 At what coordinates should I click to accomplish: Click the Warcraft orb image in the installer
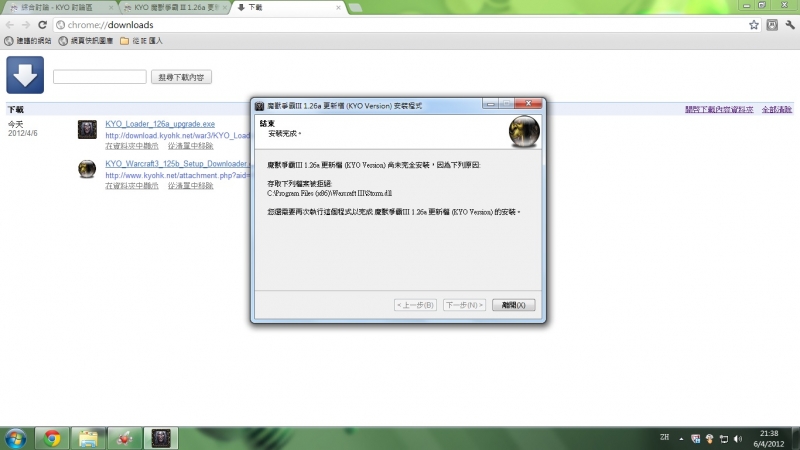524,132
